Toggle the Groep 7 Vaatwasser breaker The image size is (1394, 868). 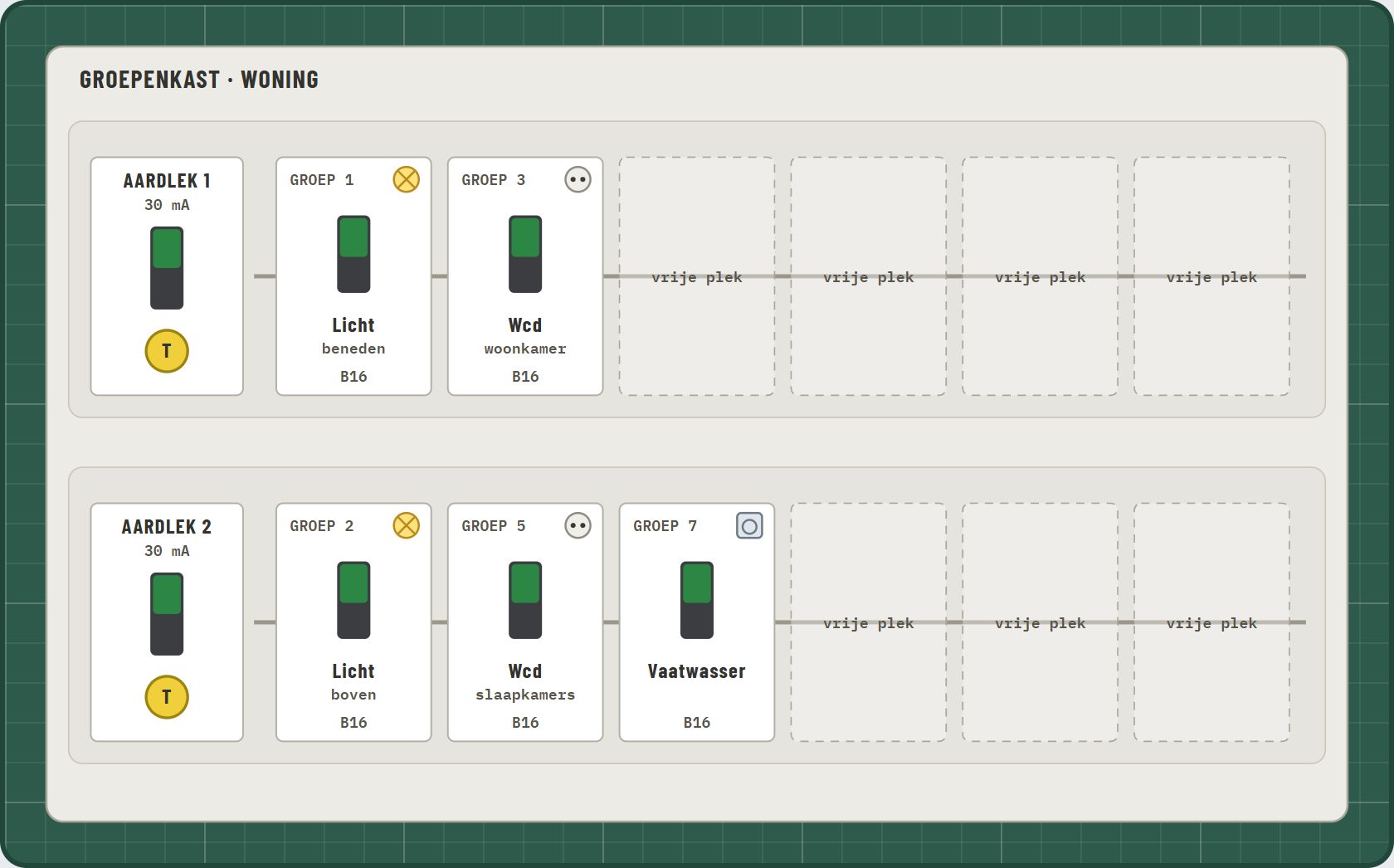tap(697, 600)
